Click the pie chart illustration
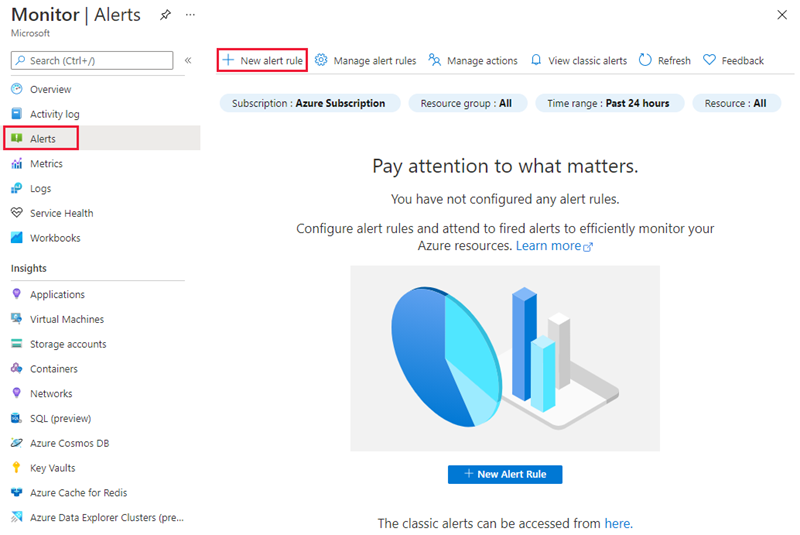Image resolution: width=800 pixels, height=535 pixels. coord(446,356)
